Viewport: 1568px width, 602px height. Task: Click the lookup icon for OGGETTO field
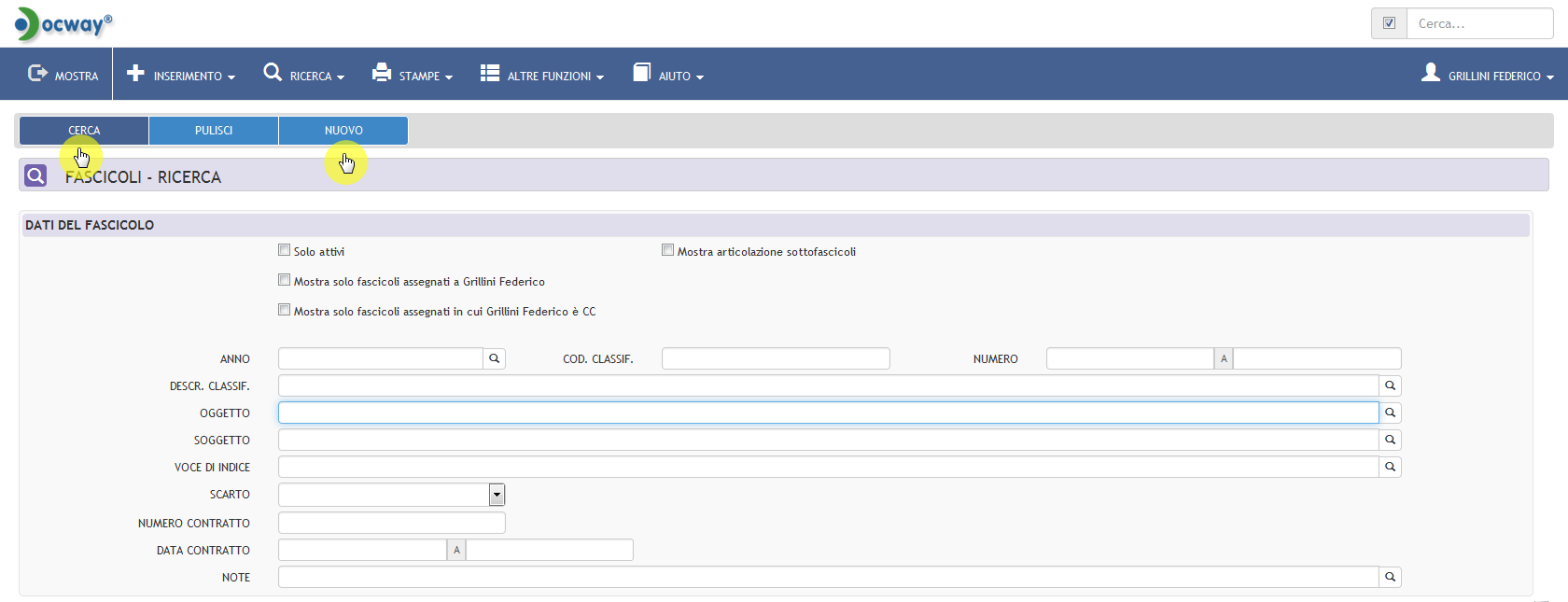point(1390,413)
